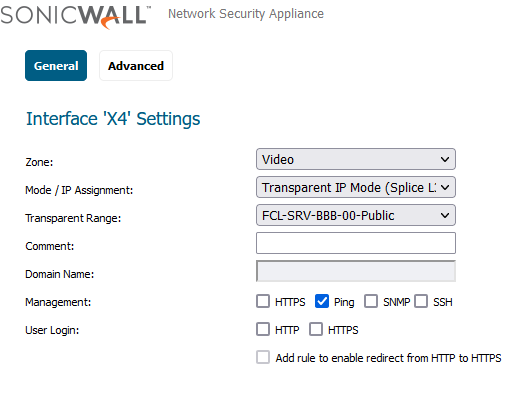Enable HTTPS management checkbox
The width and height of the screenshot is (532, 420).
click(x=263, y=301)
